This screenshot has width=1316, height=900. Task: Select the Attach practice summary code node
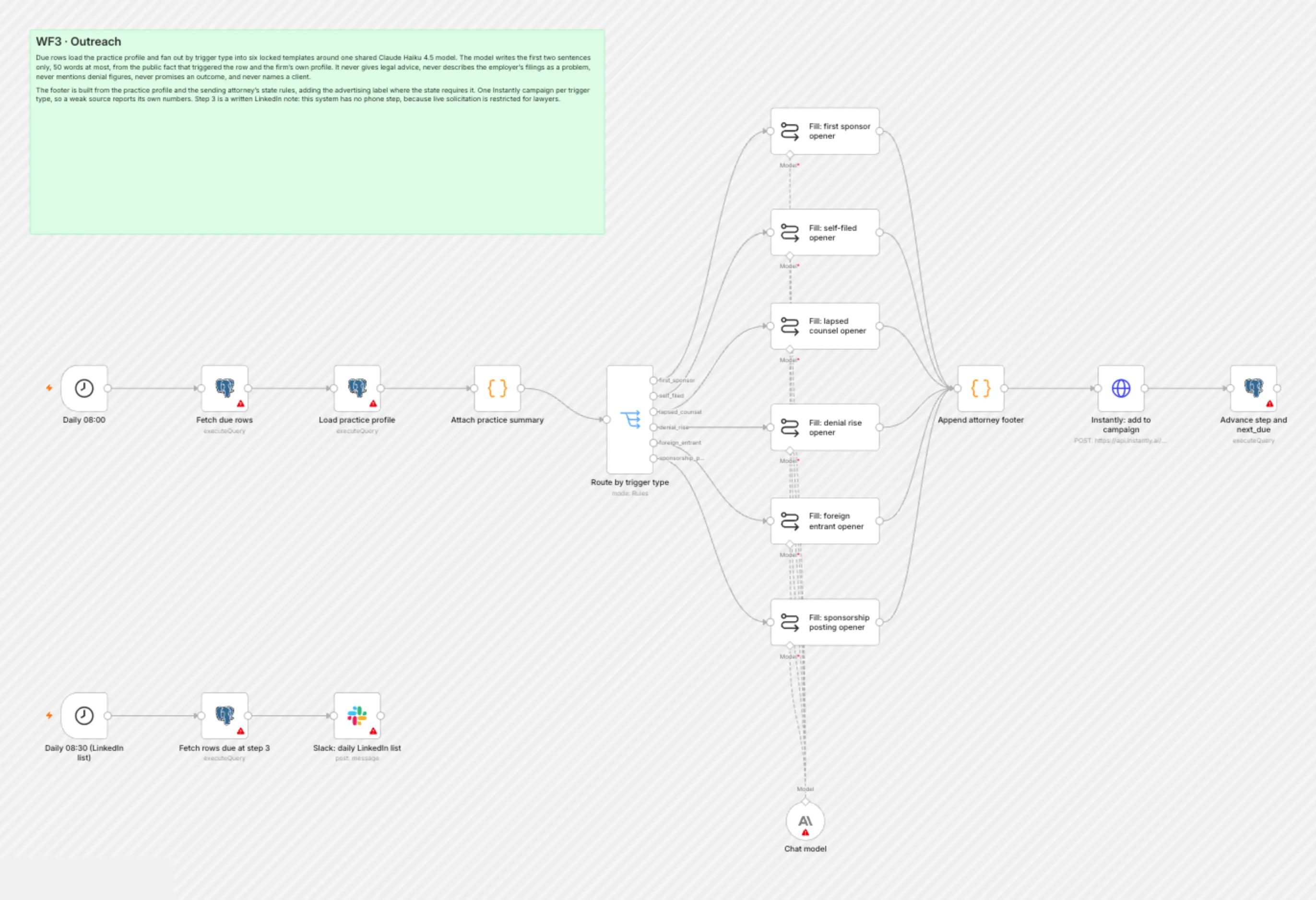click(497, 388)
